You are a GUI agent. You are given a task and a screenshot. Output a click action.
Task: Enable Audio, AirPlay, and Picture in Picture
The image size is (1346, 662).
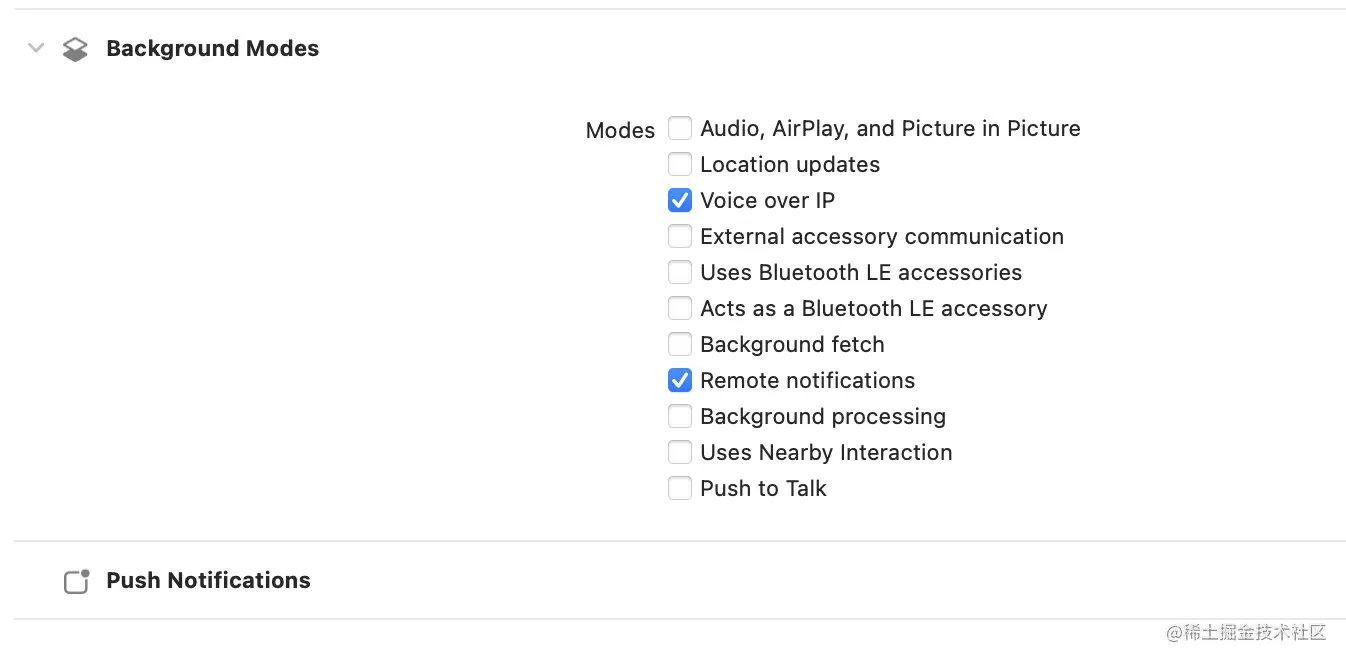(680, 128)
